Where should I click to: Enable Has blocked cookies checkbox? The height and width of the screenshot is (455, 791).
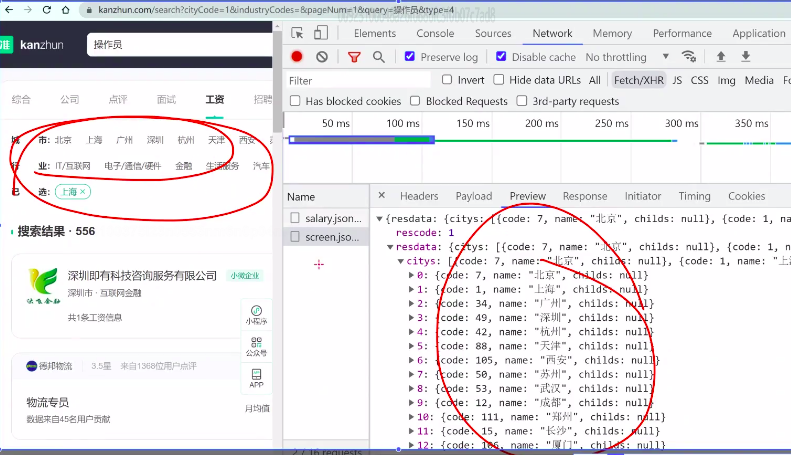295,101
